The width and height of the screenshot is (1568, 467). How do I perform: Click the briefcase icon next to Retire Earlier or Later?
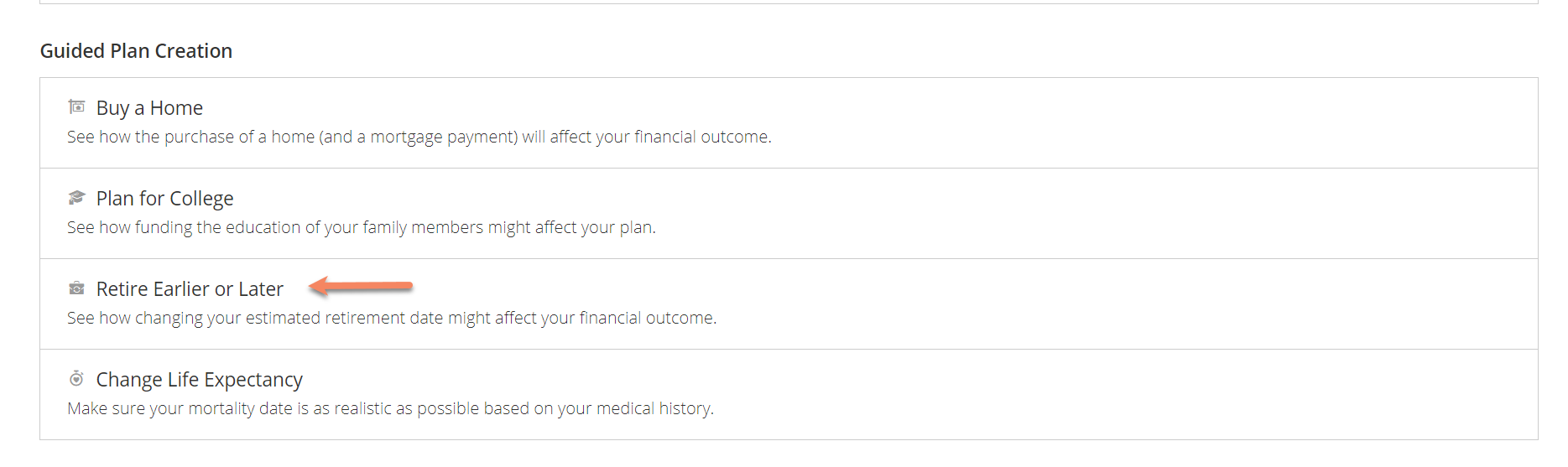tap(76, 288)
